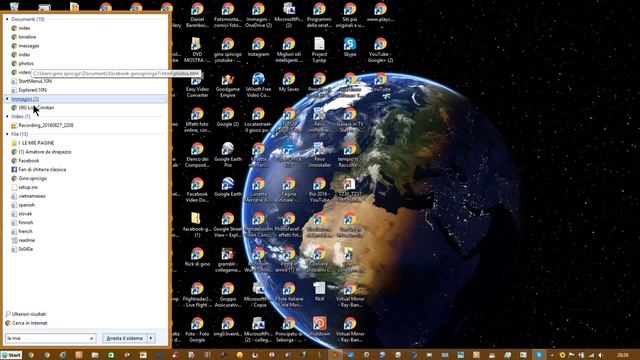Click the clock in the system tray
This screenshot has width=640, height=360.
click(x=622, y=355)
